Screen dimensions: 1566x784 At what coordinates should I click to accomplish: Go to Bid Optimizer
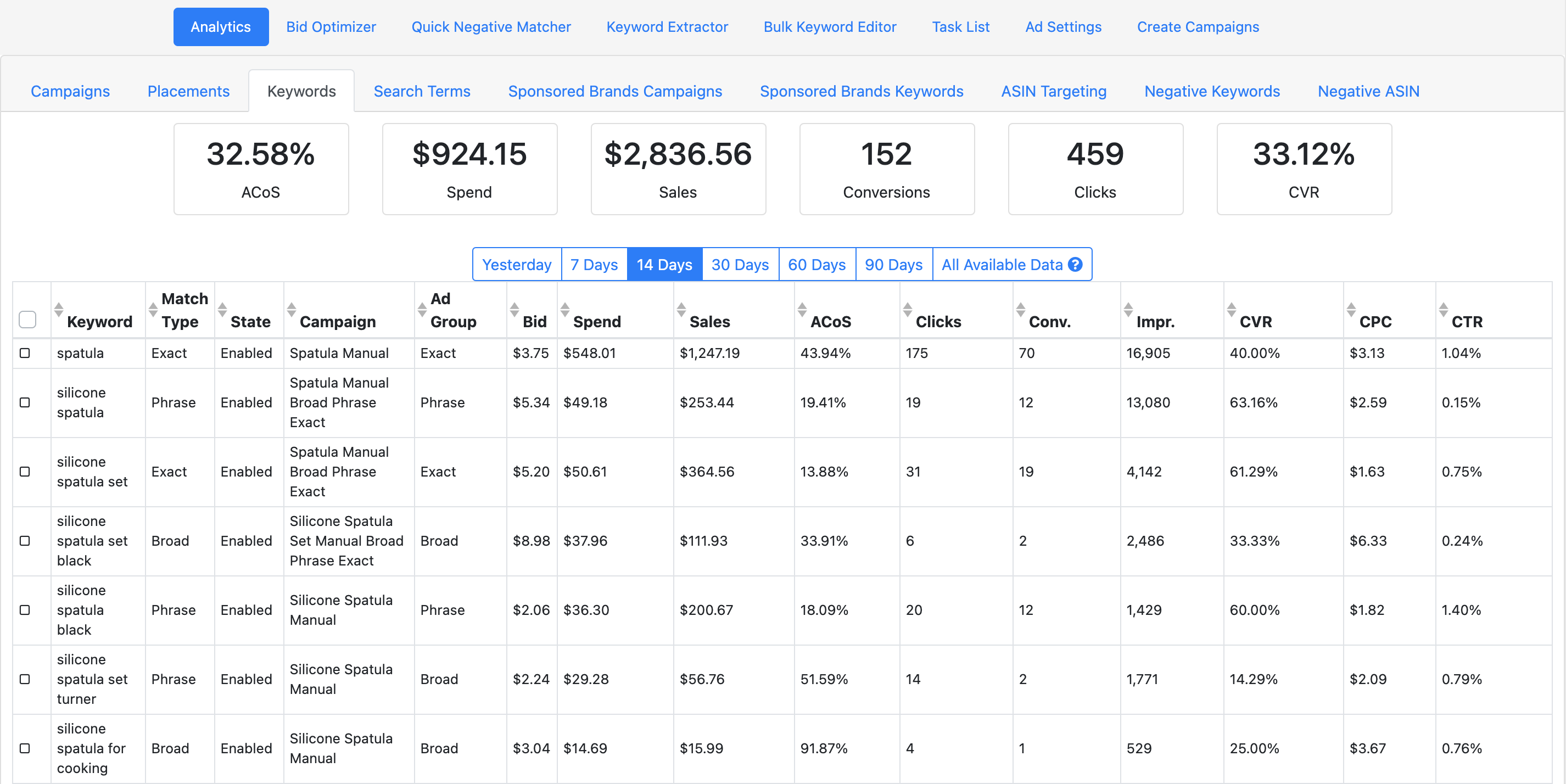coord(331,27)
